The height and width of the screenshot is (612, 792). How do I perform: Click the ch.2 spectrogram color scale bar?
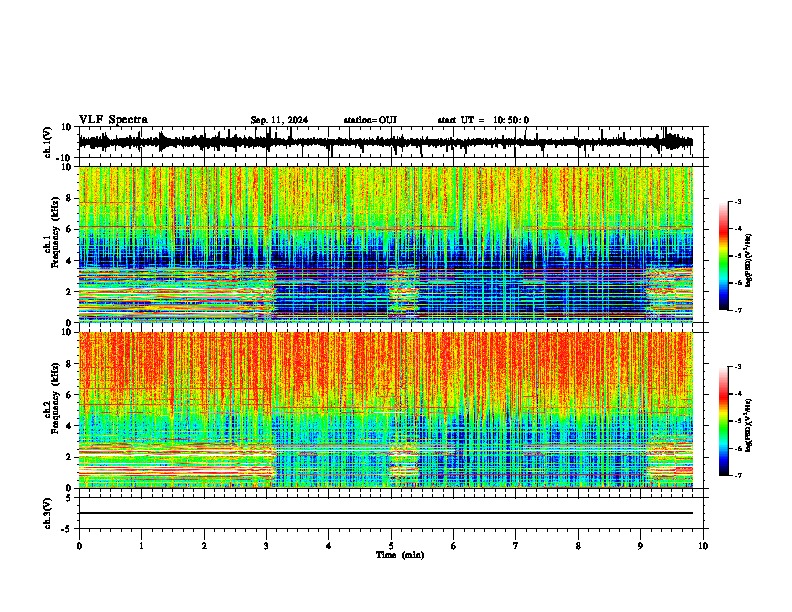click(724, 421)
